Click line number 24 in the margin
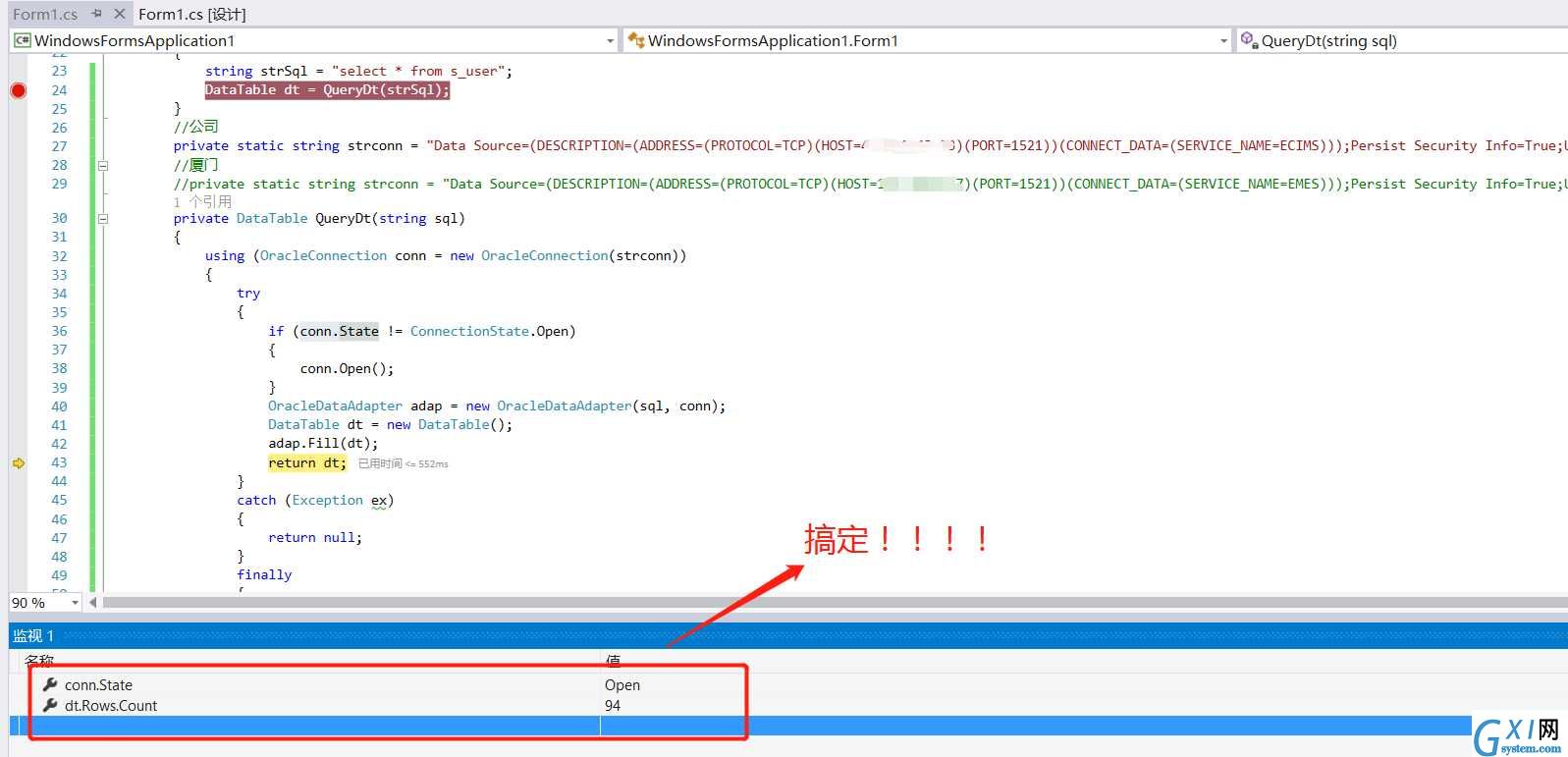Screen dimensions: 1568x757 click(x=59, y=90)
